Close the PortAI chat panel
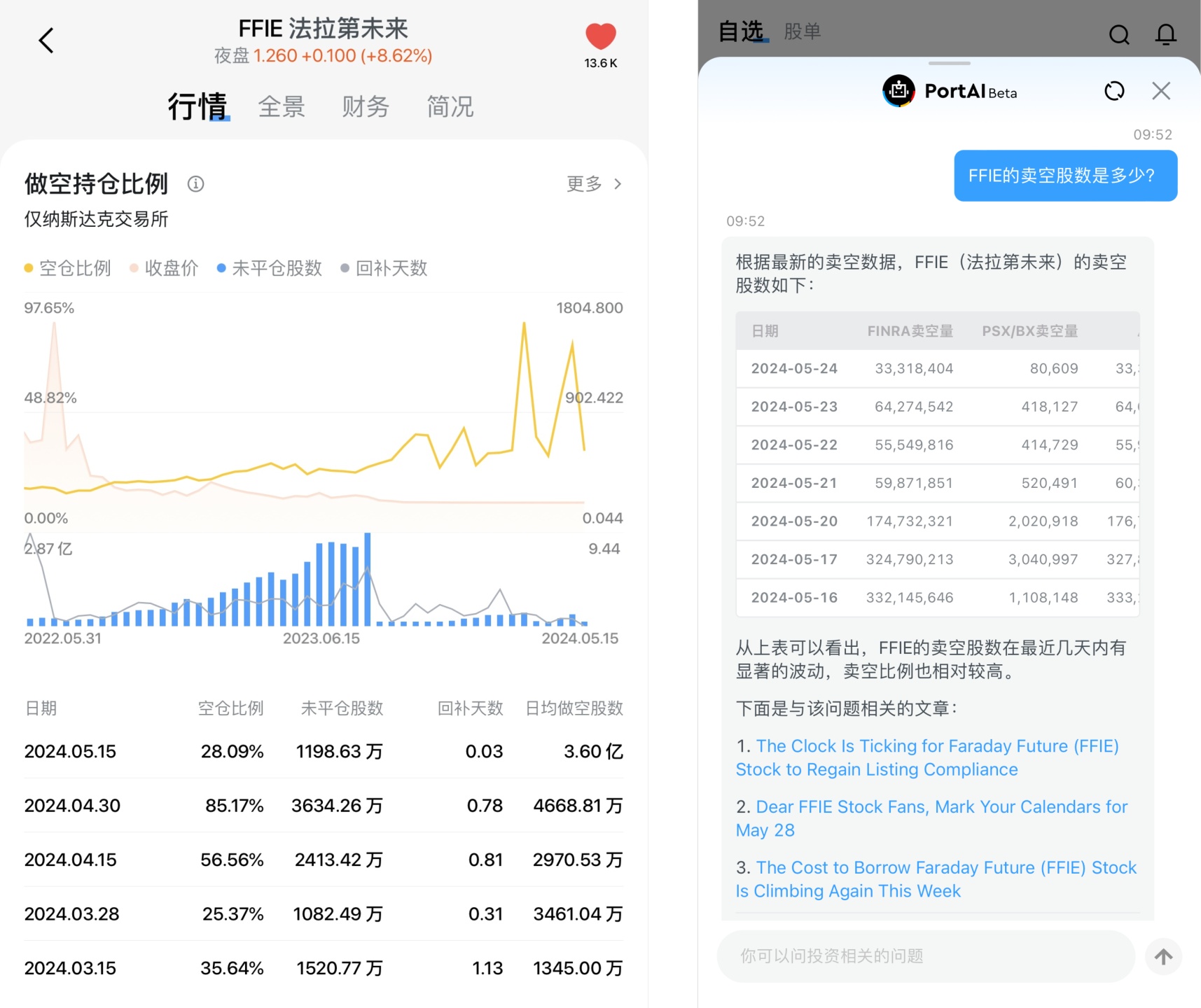The image size is (1201, 1008). (x=1161, y=91)
